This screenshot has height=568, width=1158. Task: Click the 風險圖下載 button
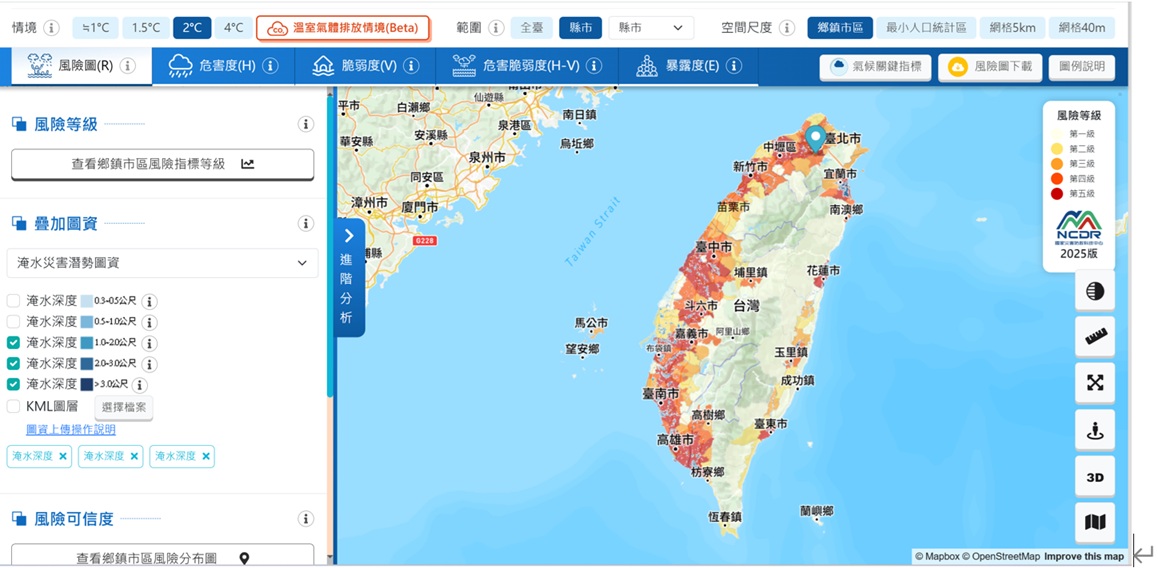point(988,67)
